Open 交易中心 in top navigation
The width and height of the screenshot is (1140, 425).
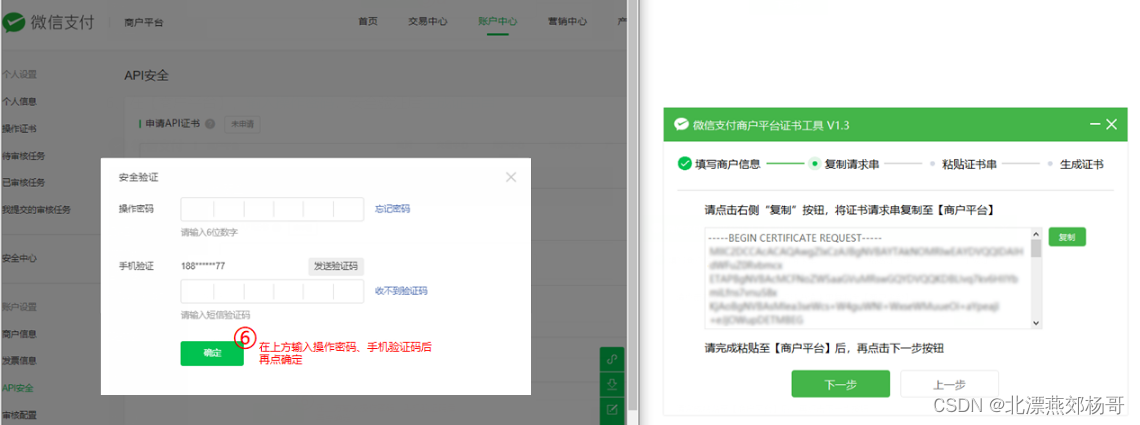(x=428, y=21)
